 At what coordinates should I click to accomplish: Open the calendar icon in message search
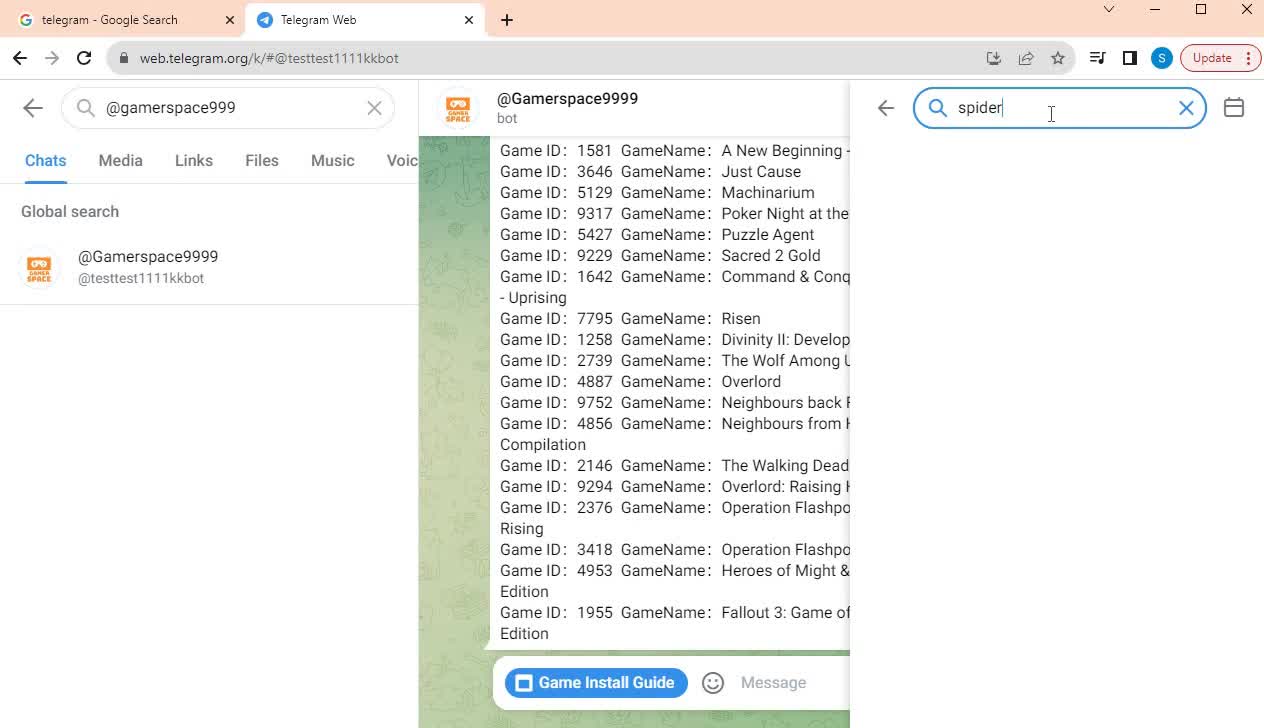(1234, 107)
